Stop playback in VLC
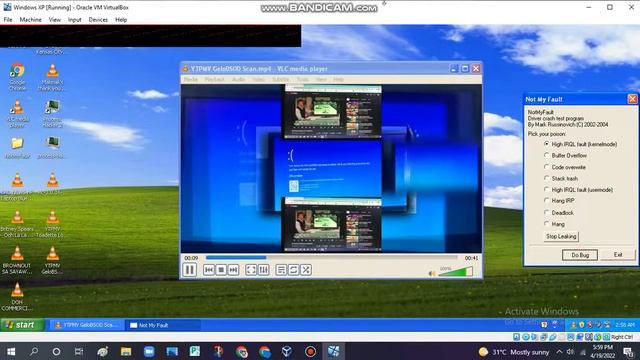This screenshot has width=640, height=360. (221, 270)
